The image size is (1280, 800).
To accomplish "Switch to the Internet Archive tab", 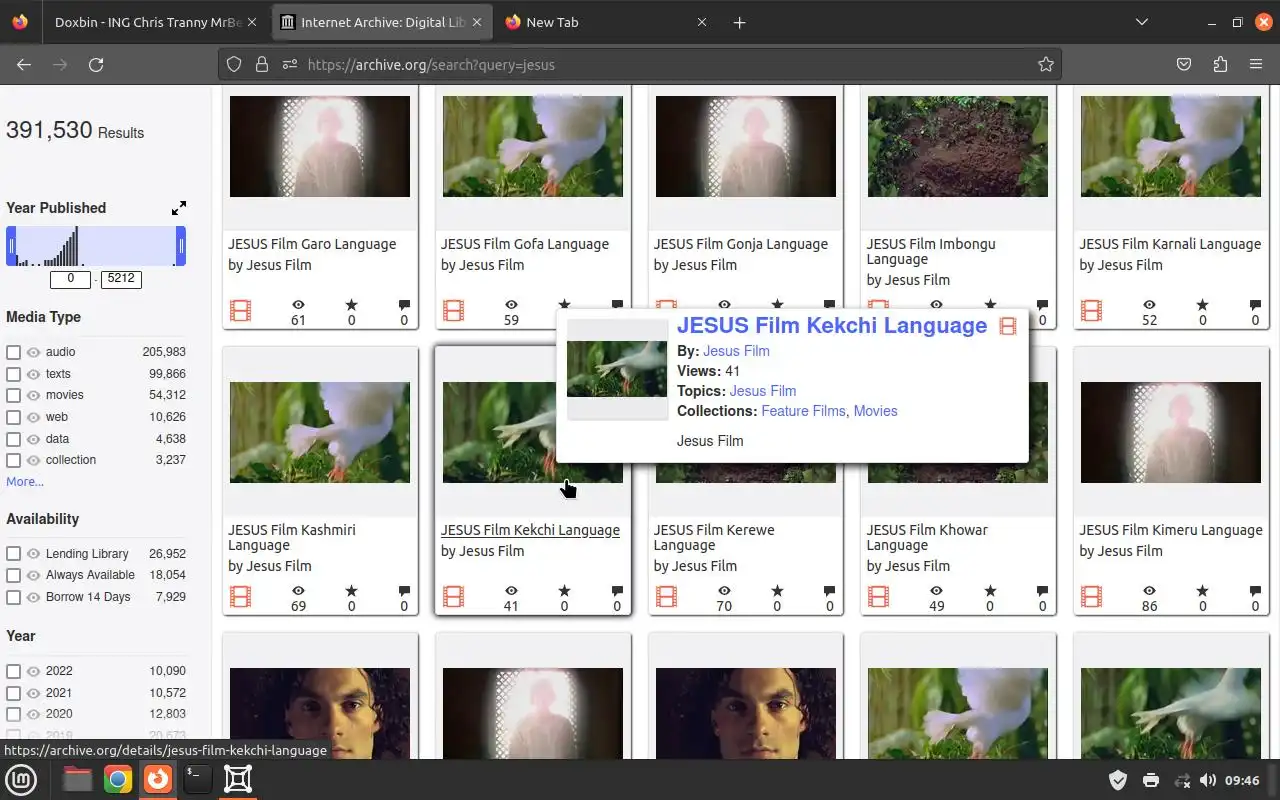I will tap(381, 22).
